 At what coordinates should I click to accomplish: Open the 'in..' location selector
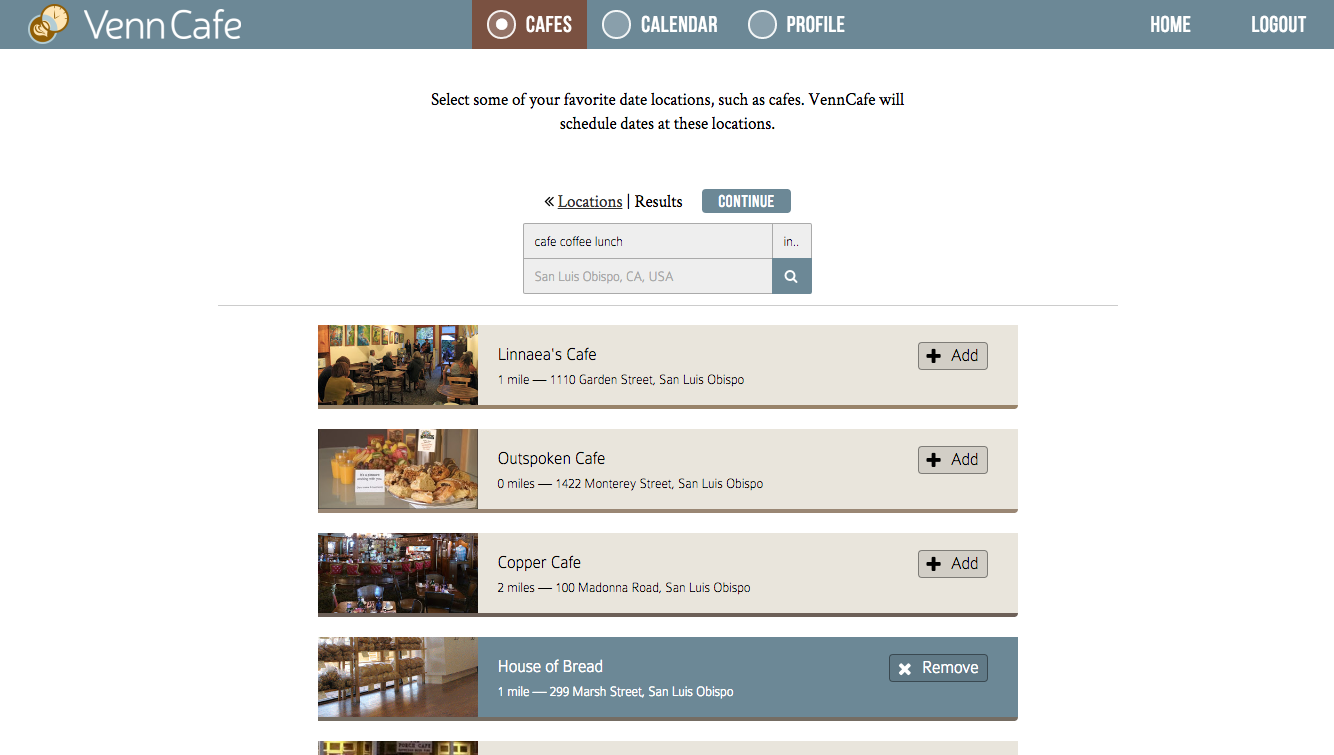[791, 241]
